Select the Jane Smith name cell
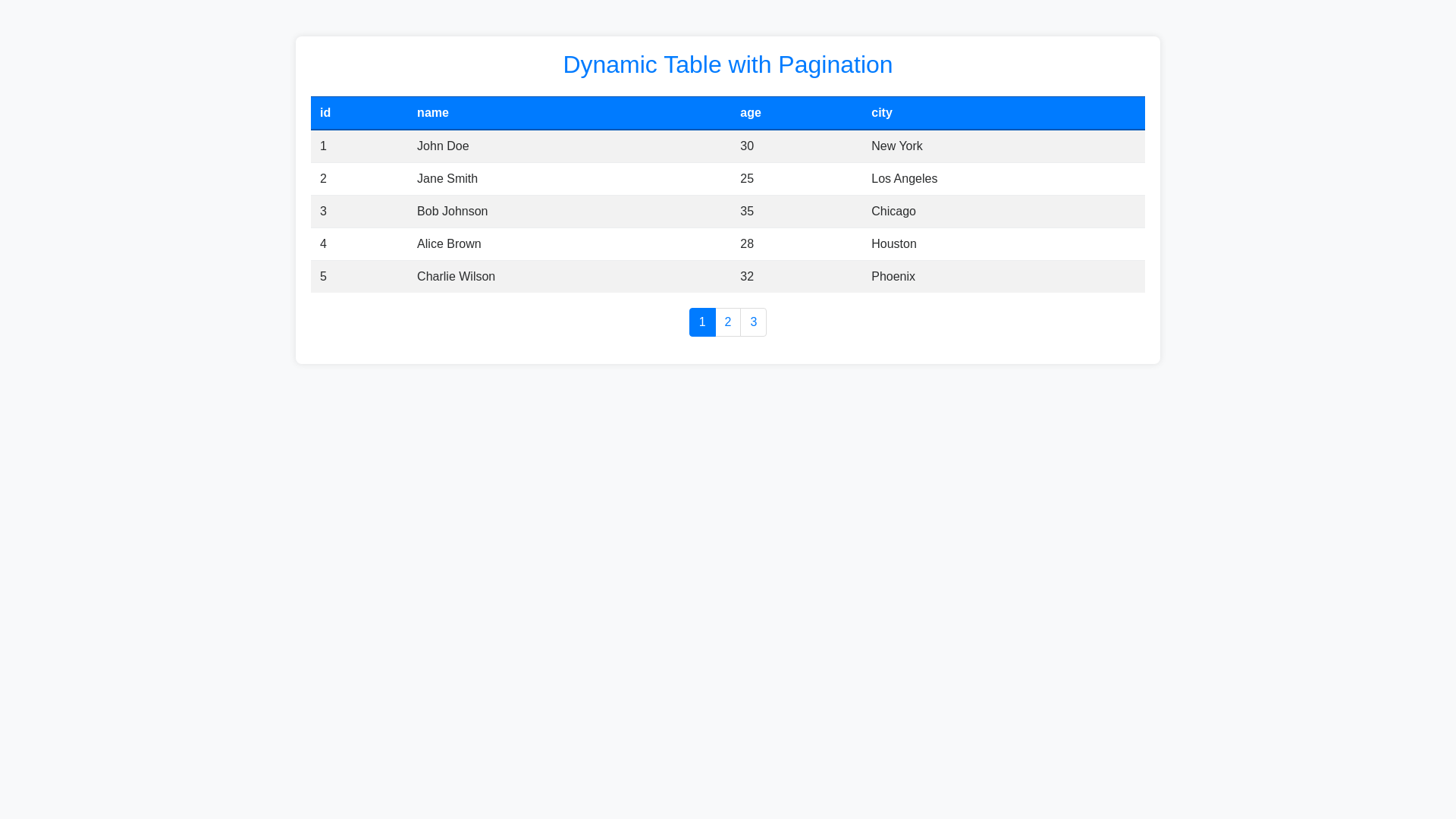Image resolution: width=1456 pixels, height=819 pixels. [x=570, y=179]
